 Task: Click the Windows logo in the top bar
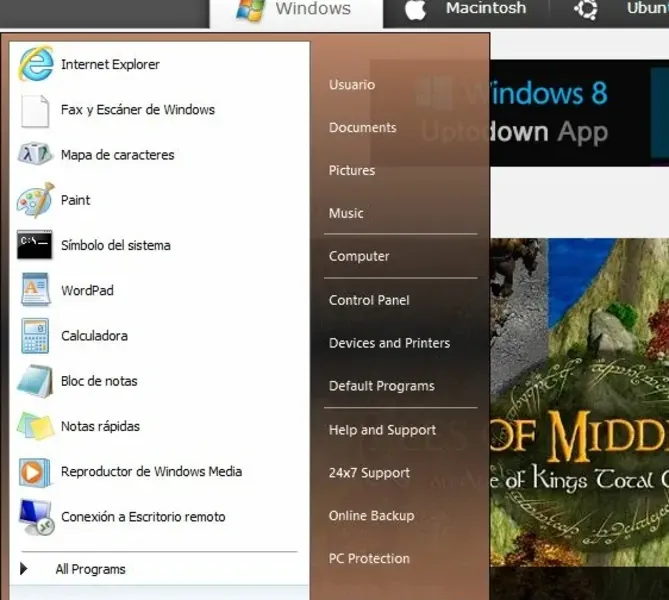pos(250,9)
